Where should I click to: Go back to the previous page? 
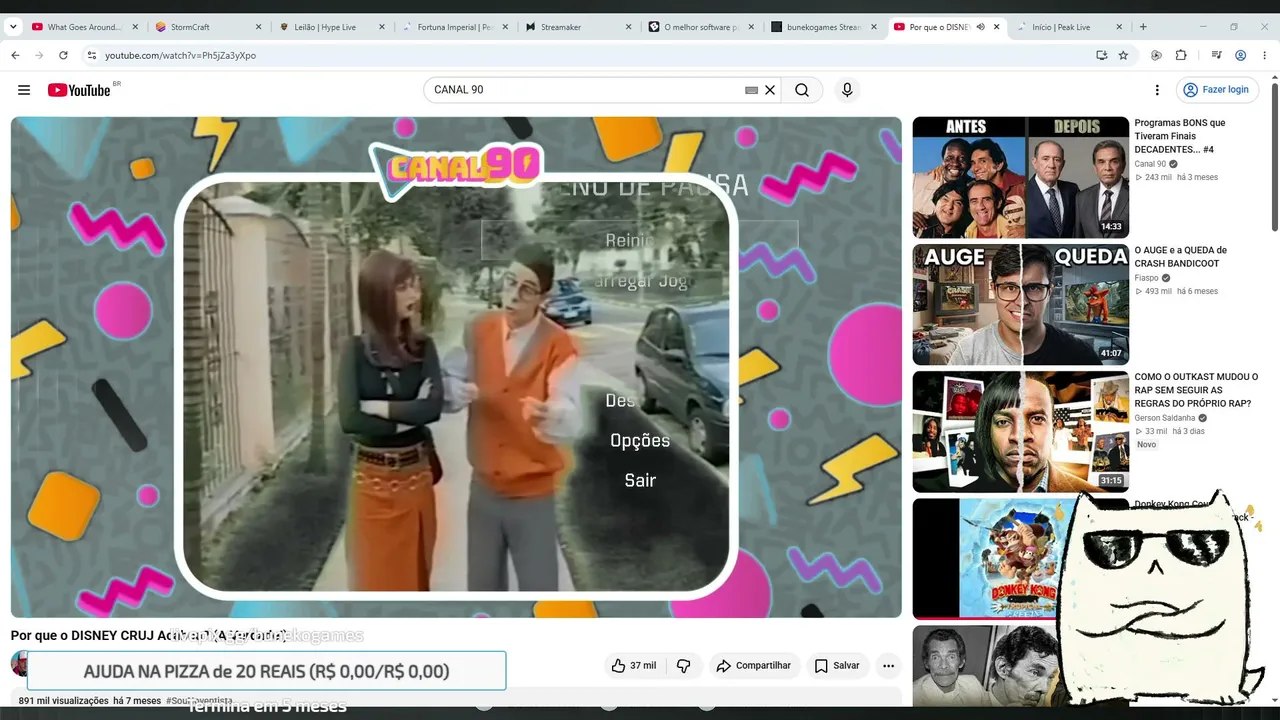(15, 55)
